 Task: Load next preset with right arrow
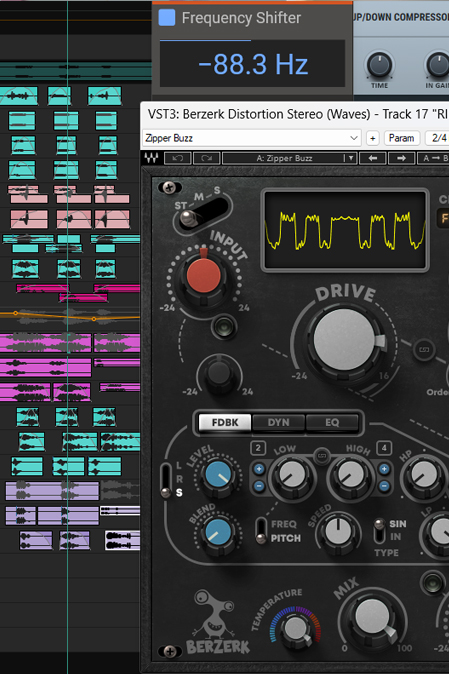401,158
